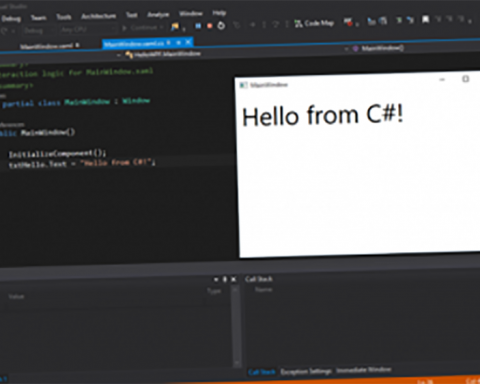Screen dimensions: 480x384
Task: Toggle auto-hide pin of the bottom-left panel
Action: 225,279
